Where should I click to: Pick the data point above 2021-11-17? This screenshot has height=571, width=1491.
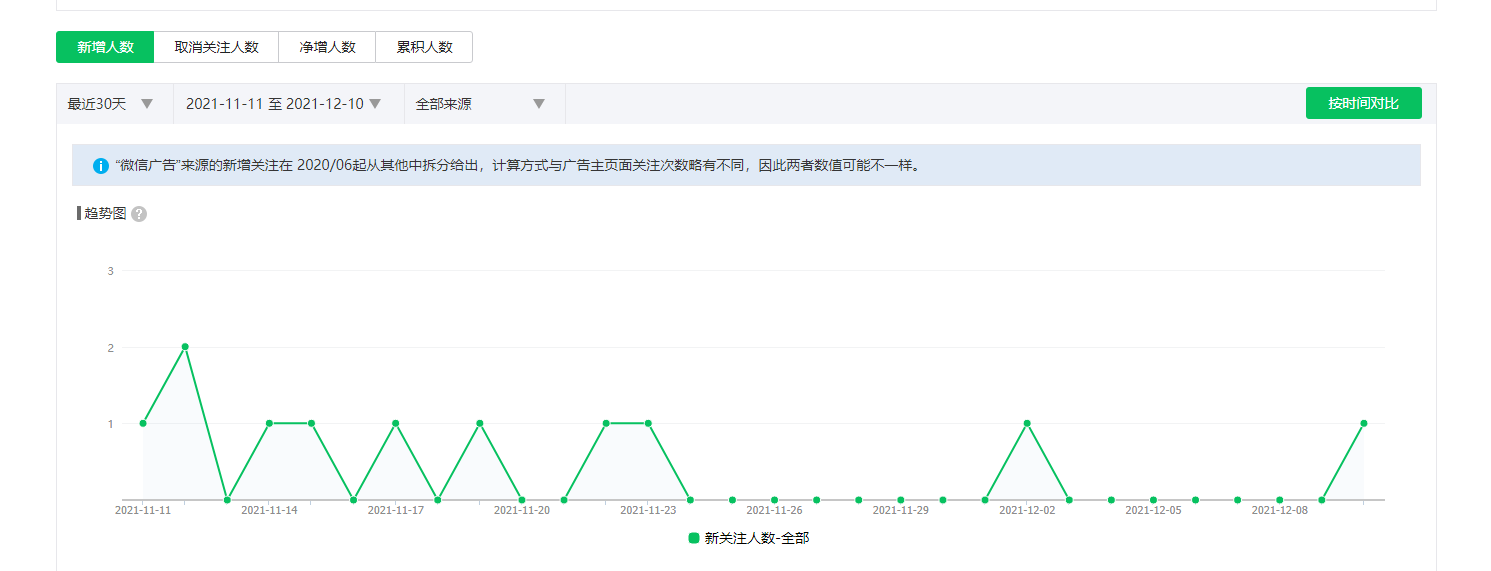pyautogui.click(x=396, y=423)
